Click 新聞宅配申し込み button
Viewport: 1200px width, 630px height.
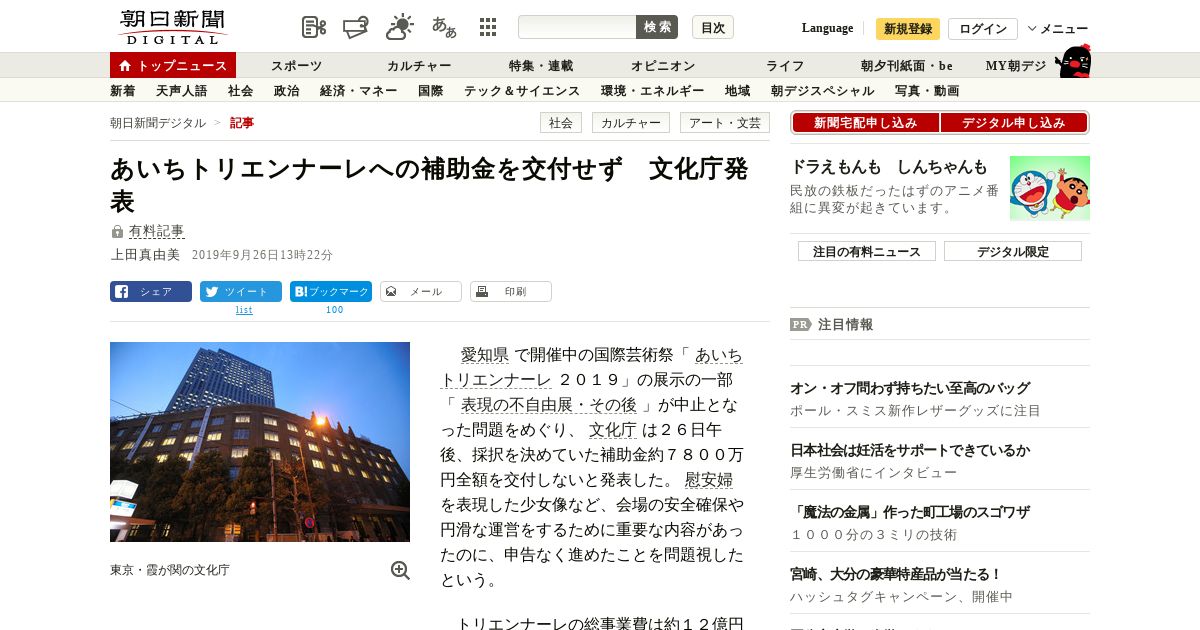click(x=865, y=123)
